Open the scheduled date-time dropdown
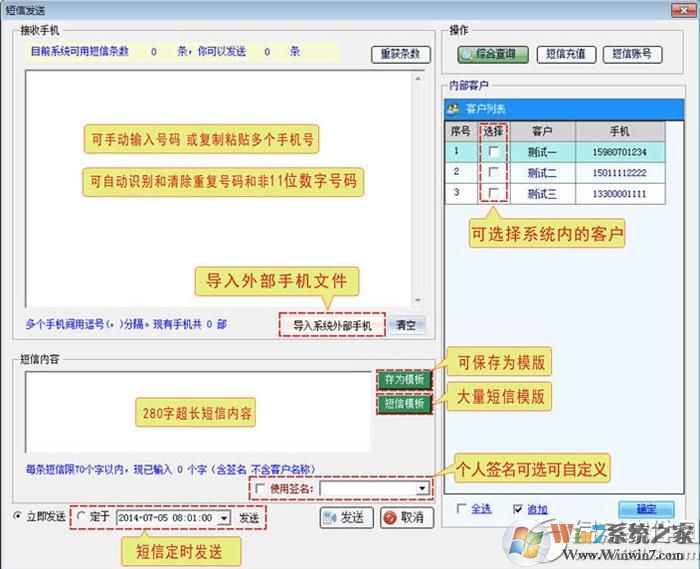This screenshot has height=569, width=700. (x=224, y=518)
